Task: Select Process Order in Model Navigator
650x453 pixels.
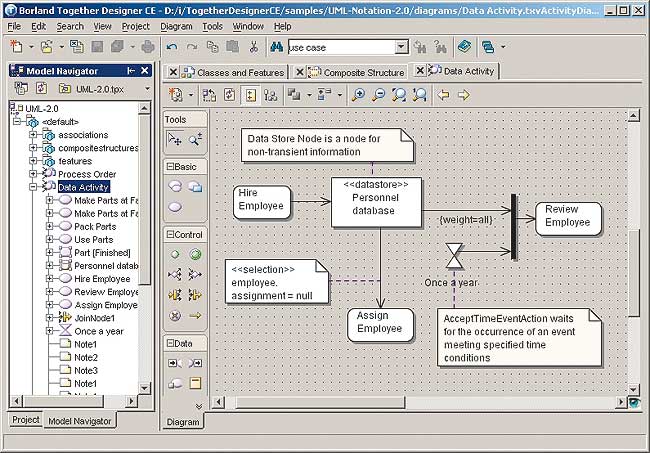Action: pyautogui.click(x=87, y=174)
